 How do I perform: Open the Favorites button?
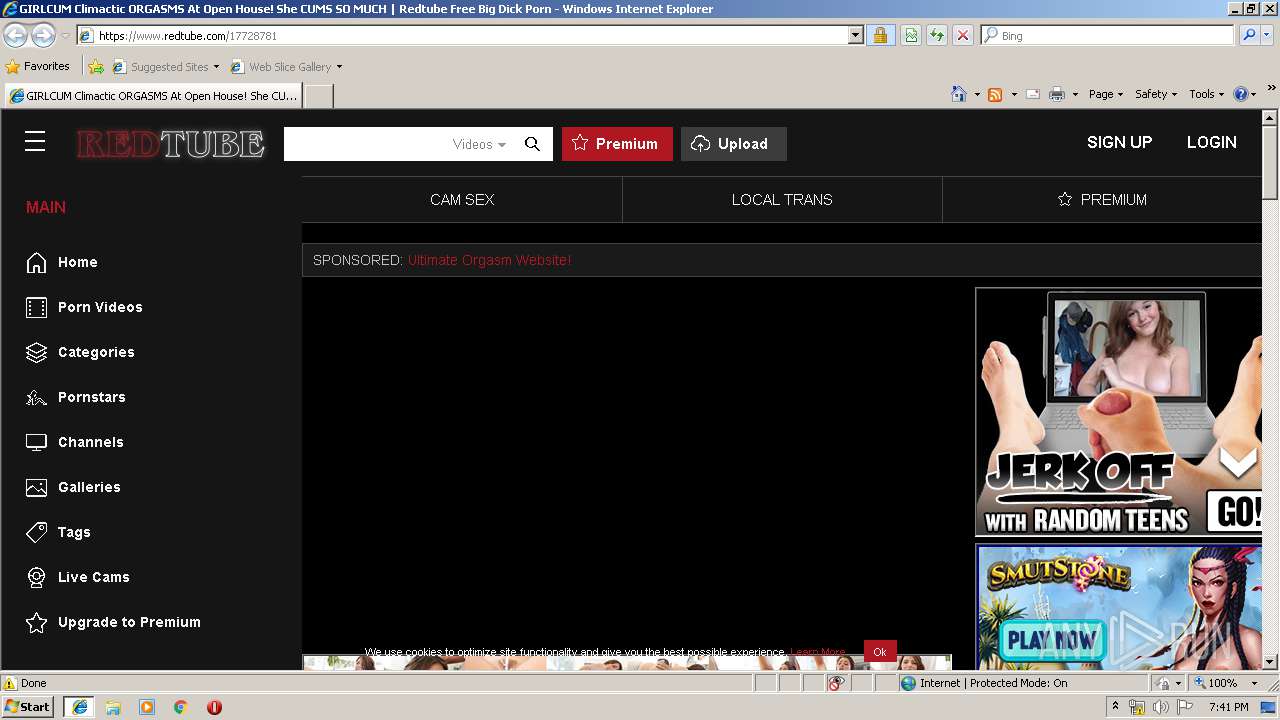[x=38, y=67]
